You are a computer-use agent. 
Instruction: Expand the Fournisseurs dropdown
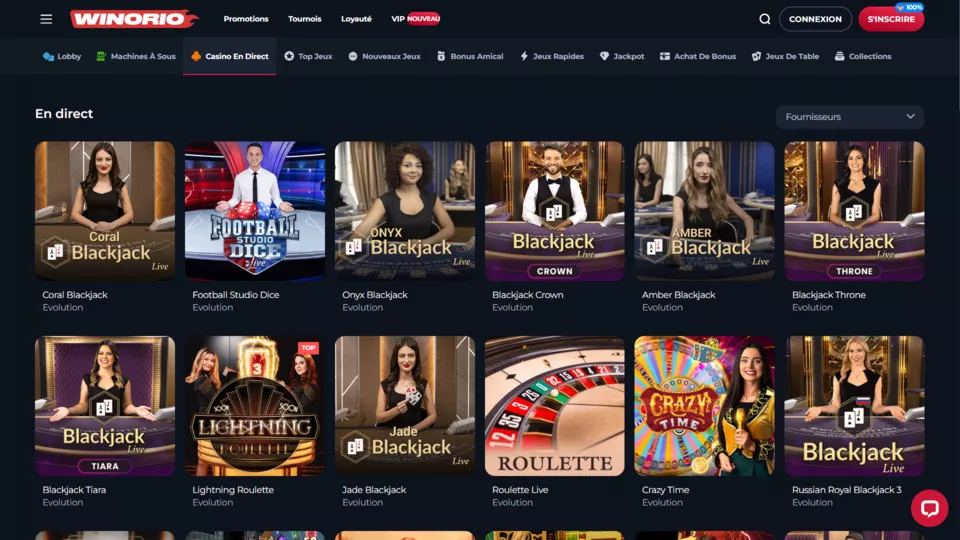point(850,117)
